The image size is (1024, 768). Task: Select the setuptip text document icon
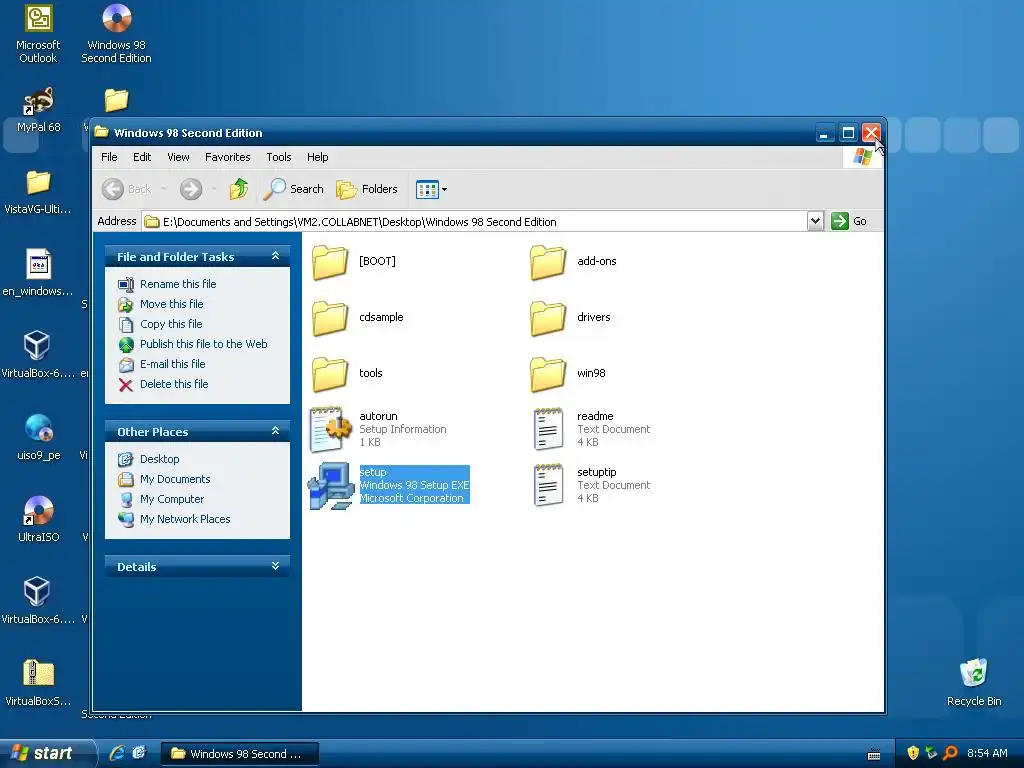point(548,485)
